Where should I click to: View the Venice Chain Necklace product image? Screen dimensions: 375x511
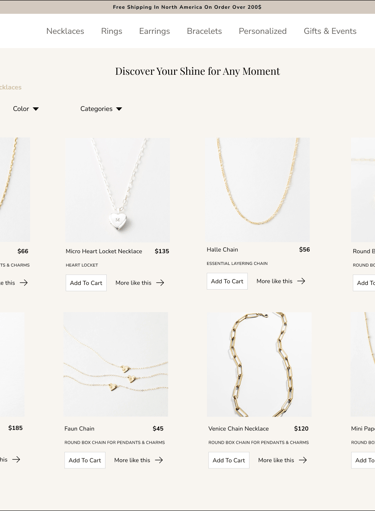coord(259,364)
